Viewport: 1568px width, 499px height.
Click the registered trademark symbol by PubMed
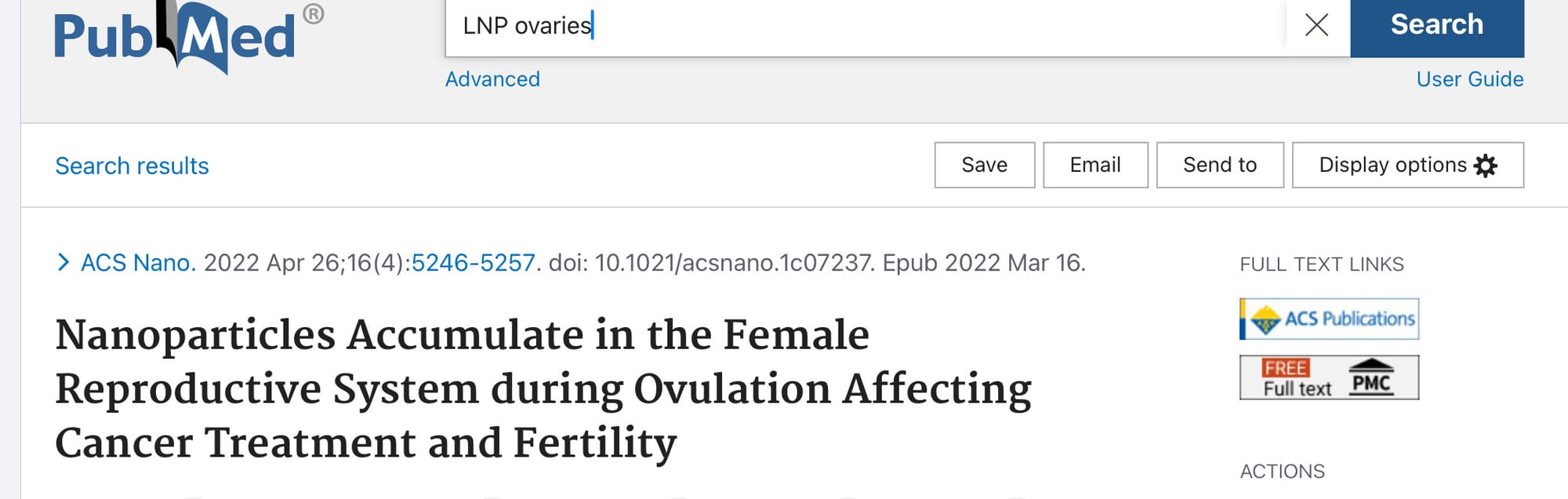click(314, 14)
